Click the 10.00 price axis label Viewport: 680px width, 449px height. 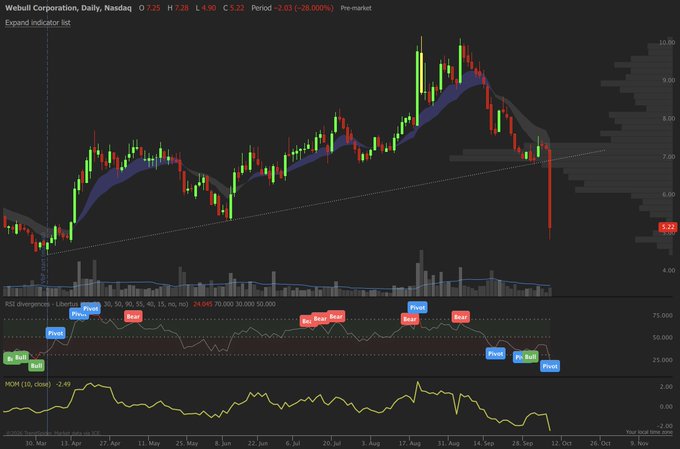coord(667,43)
